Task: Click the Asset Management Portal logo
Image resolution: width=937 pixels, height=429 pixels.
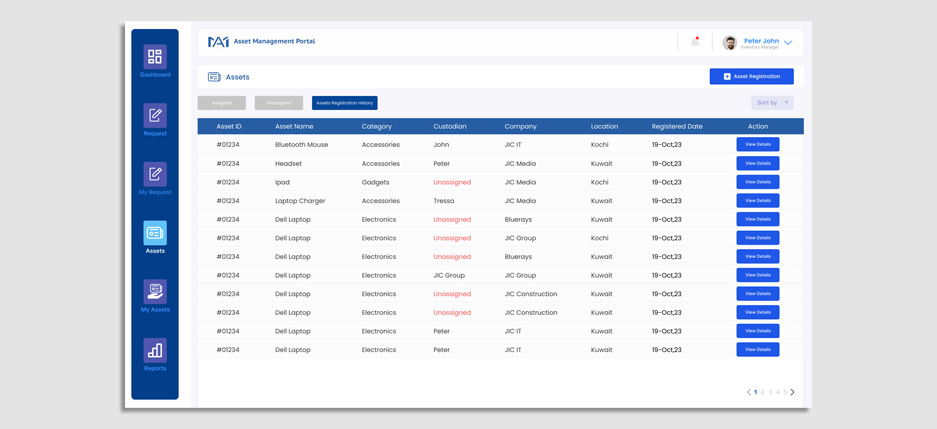Action: (x=218, y=42)
